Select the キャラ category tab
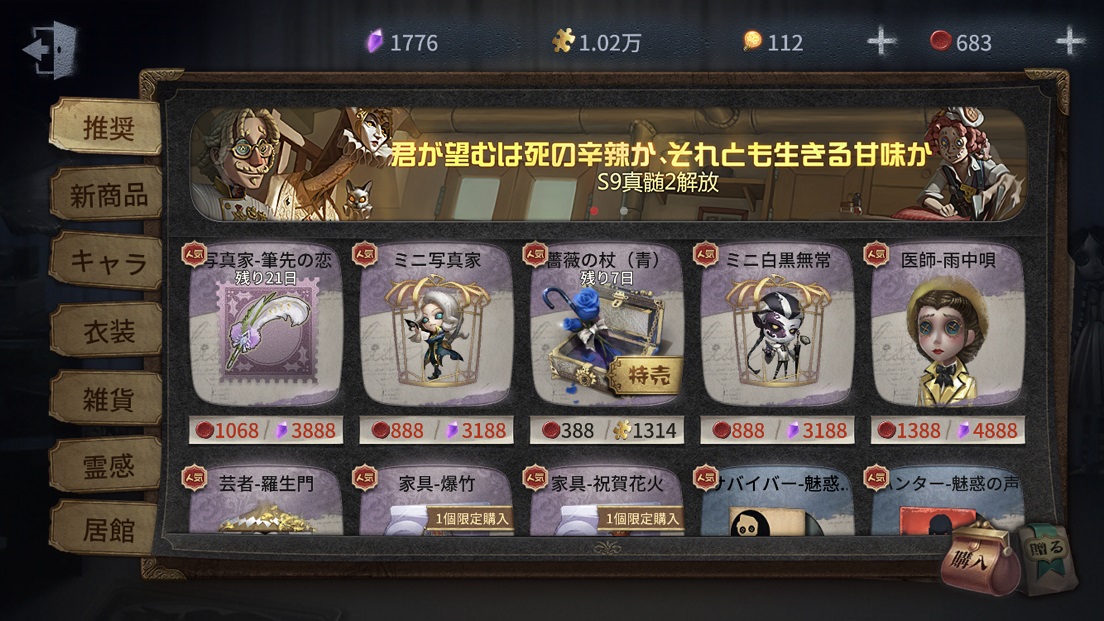Viewport: 1104px width, 621px height. click(107, 261)
